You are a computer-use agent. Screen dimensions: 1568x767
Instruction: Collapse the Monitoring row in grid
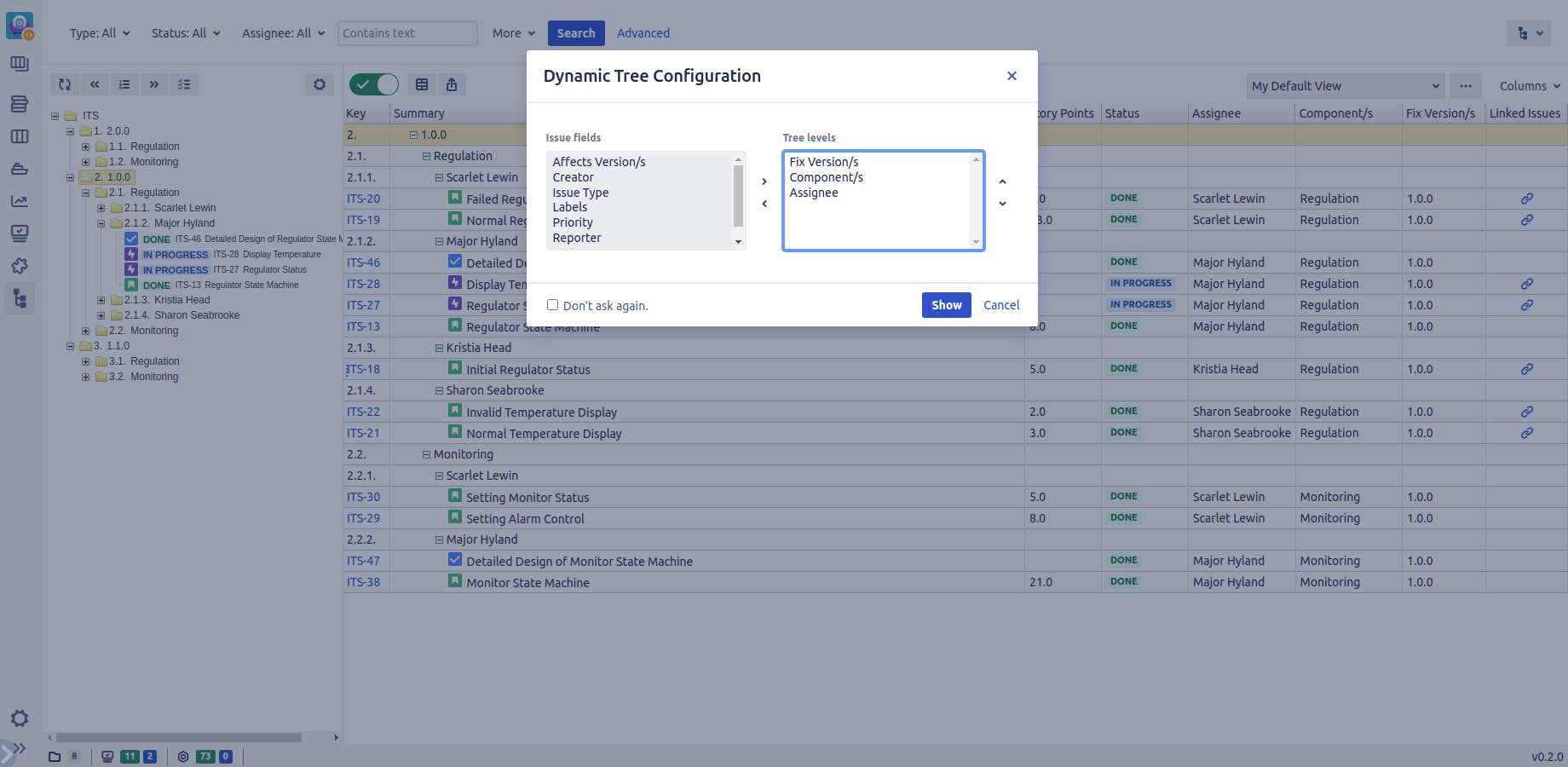427,454
